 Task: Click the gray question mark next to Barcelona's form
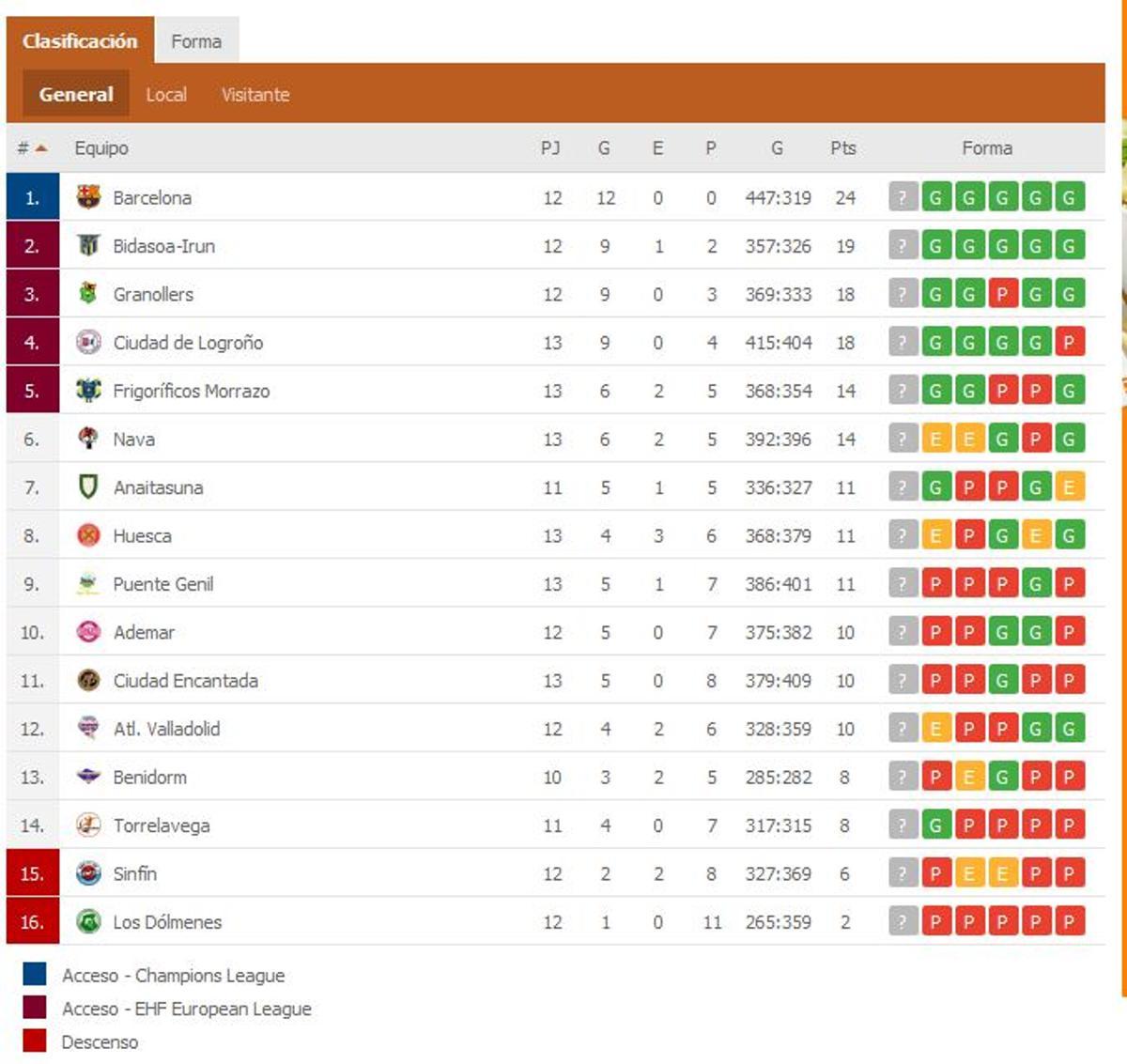point(902,197)
